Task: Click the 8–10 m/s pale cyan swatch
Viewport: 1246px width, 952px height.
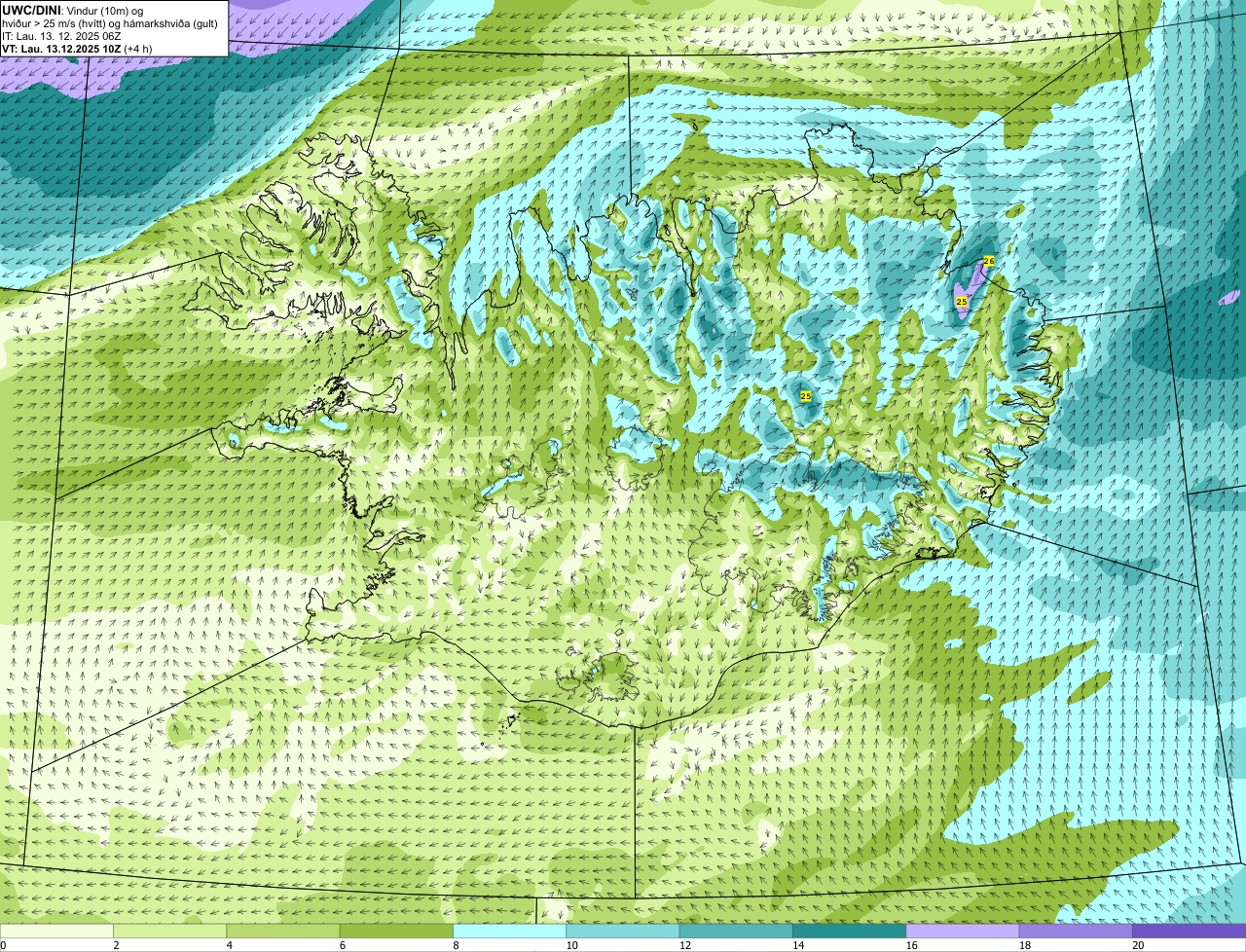Action: click(510, 931)
